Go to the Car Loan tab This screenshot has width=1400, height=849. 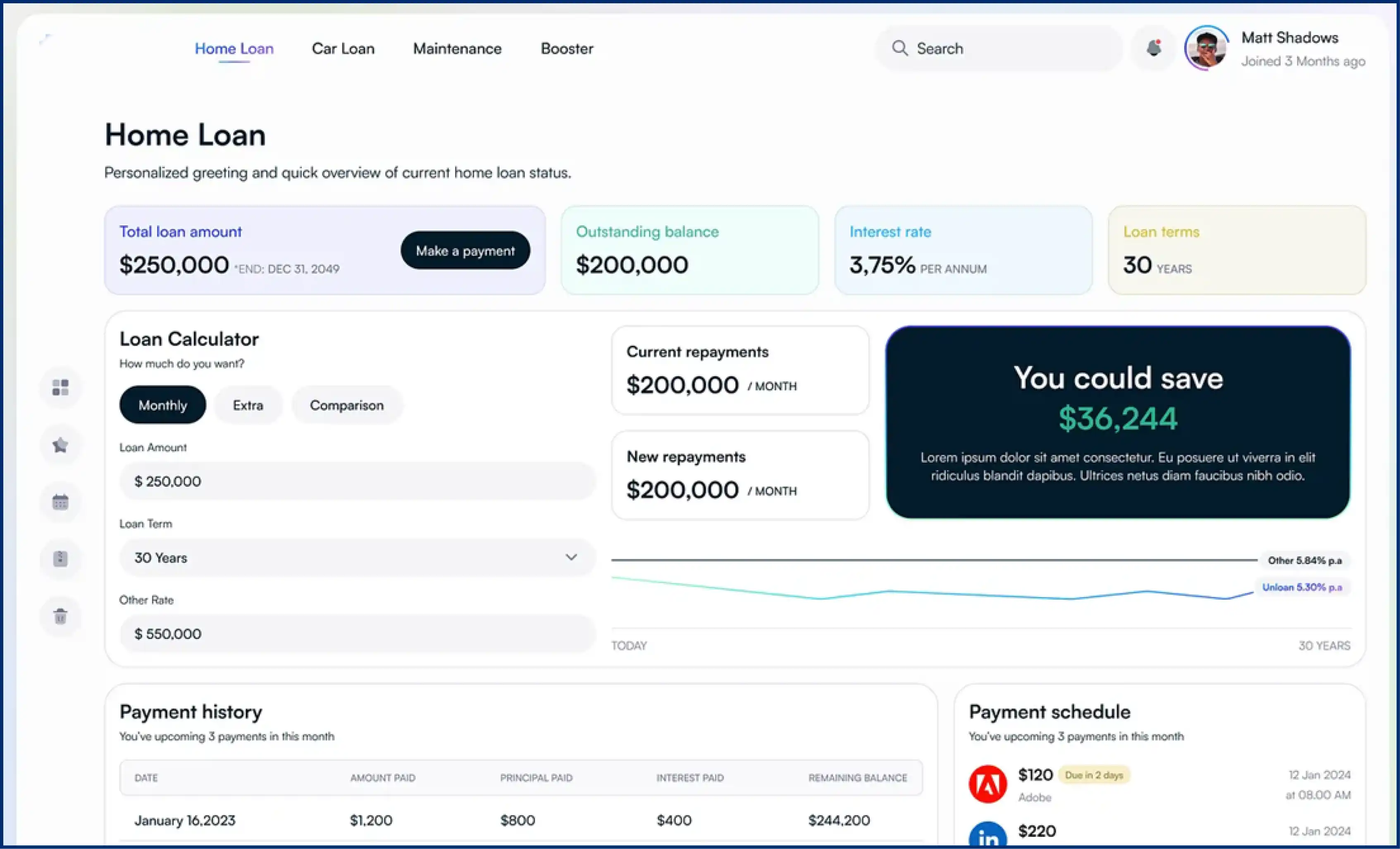click(343, 49)
